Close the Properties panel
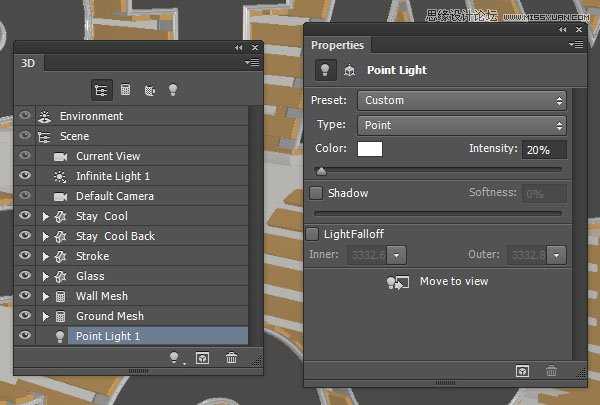 coord(579,29)
